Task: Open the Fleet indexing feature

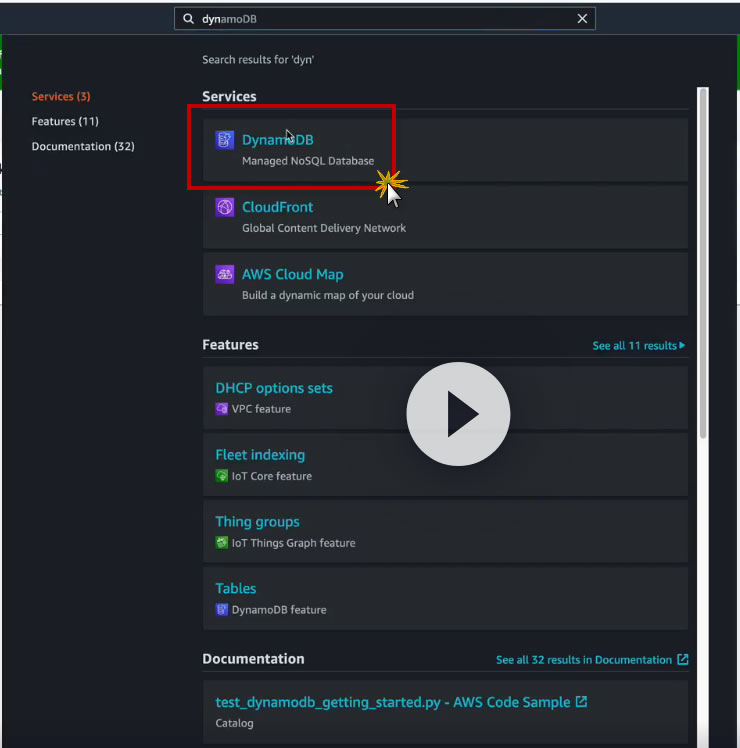Action: 260,455
